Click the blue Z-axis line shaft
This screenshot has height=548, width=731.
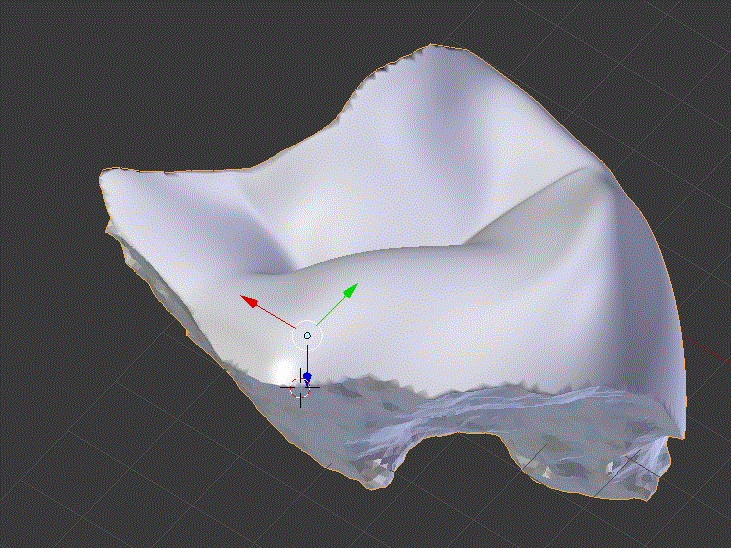pos(307,358)
